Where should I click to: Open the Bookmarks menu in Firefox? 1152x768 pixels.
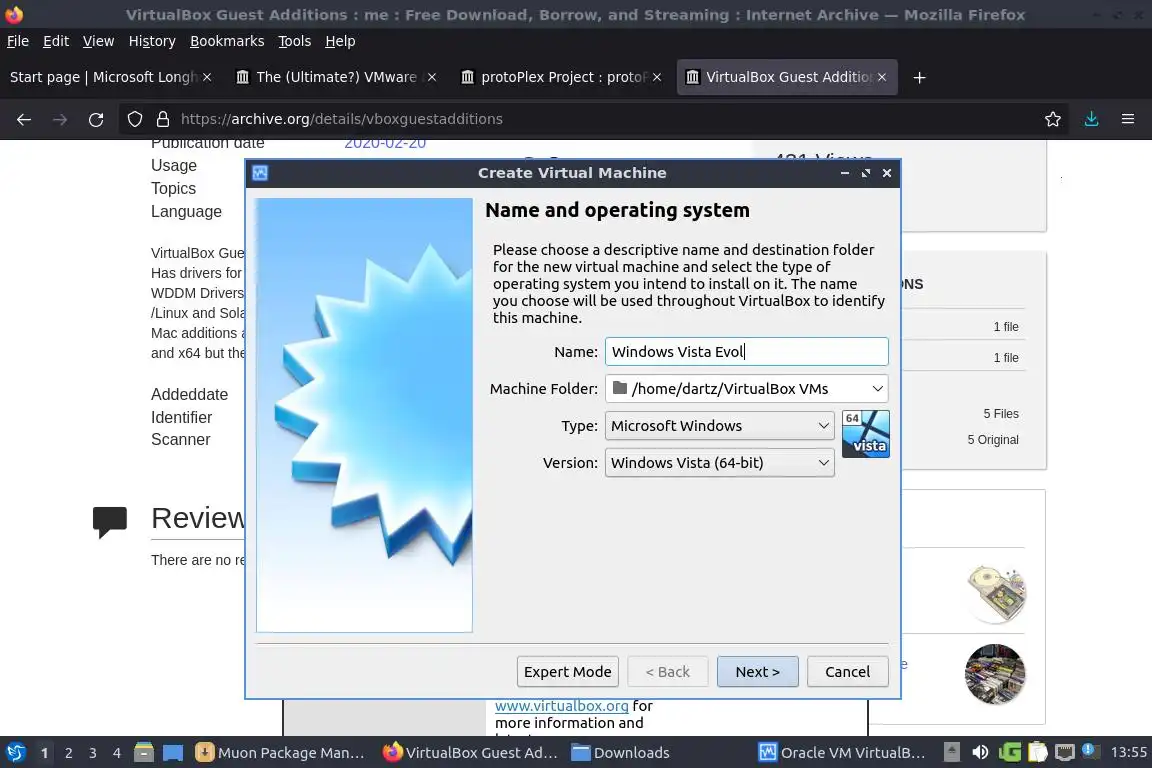tap(227, 41)
